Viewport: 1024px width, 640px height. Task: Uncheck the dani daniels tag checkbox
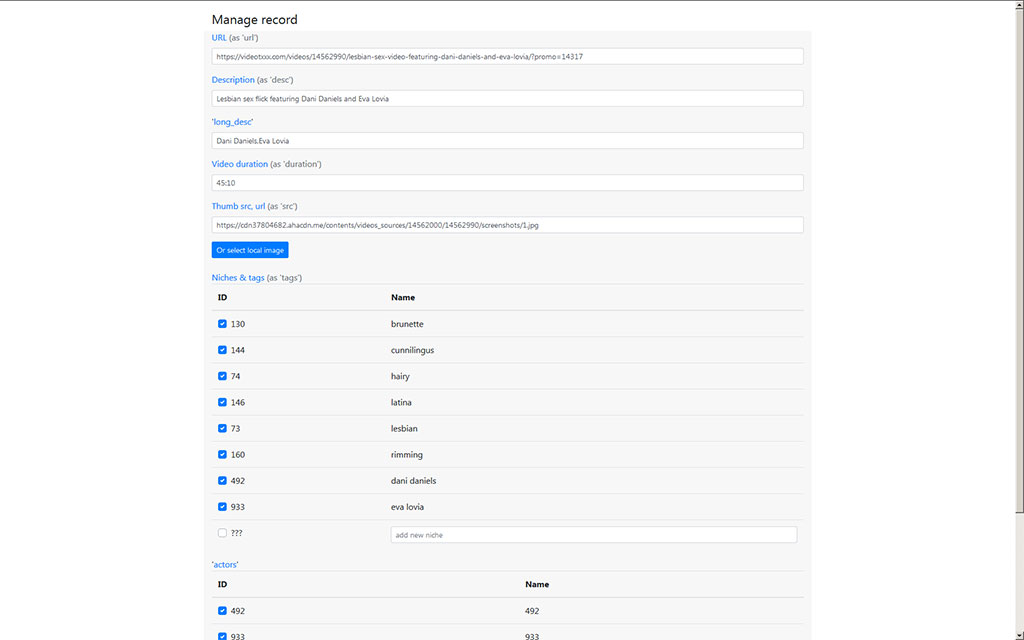pyautogui.click(x=222, y=481)
